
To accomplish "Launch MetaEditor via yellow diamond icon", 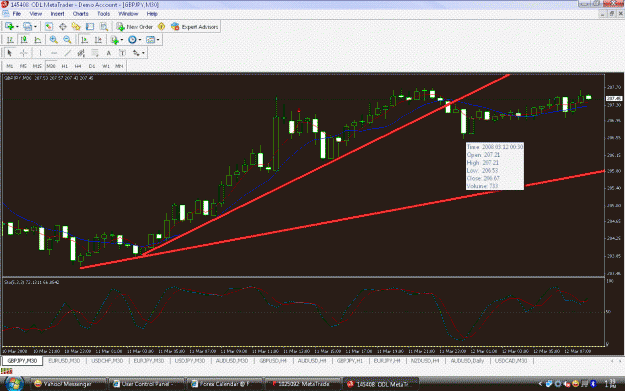I will point(161,27).
